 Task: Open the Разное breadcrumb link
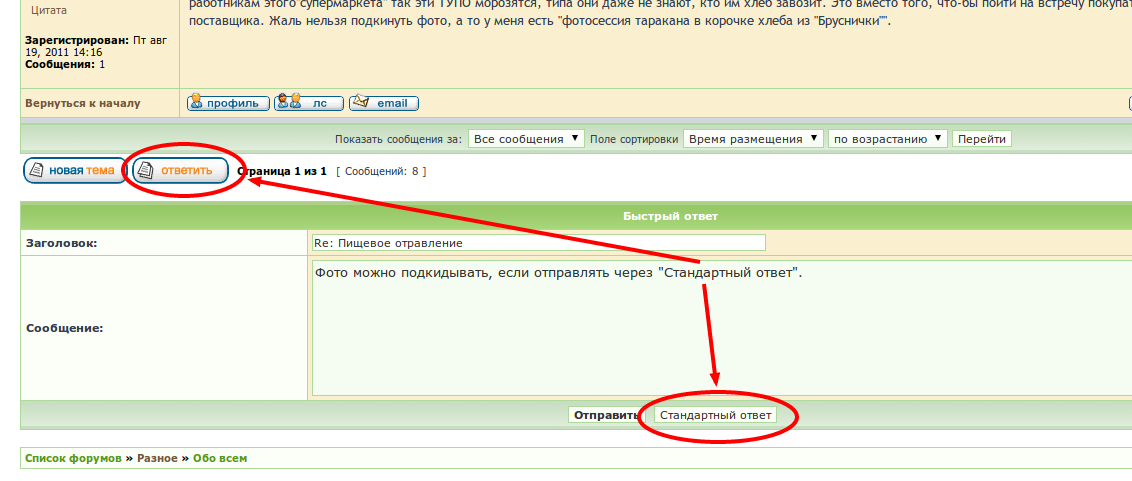(x=158, y=458)
